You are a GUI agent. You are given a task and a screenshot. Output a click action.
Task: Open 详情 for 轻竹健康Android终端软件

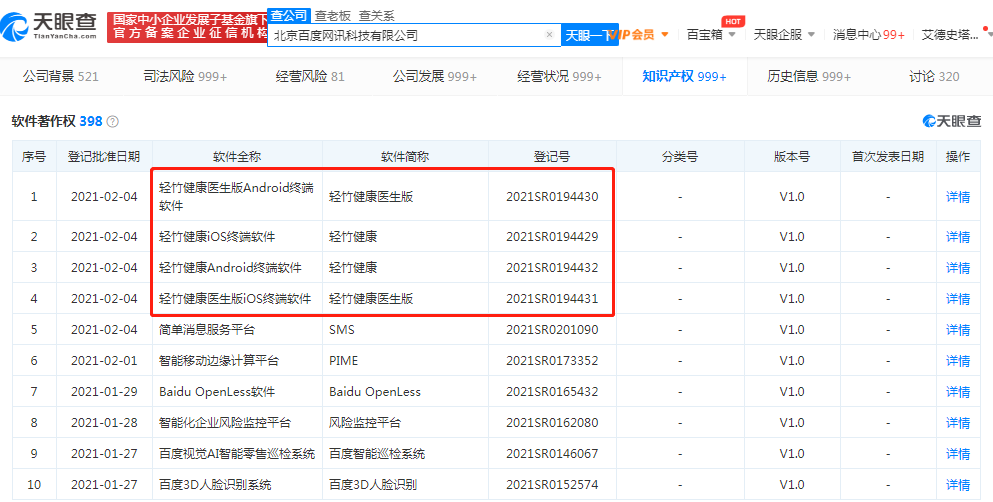(958, 268)
